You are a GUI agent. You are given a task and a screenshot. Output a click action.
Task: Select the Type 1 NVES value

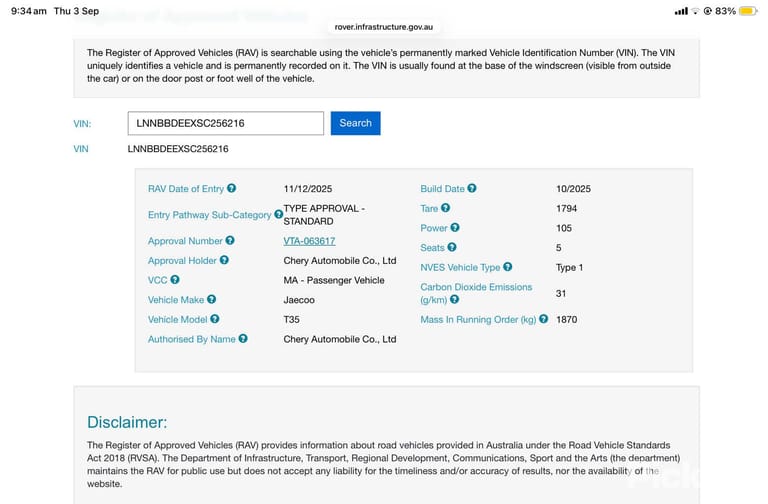(x=570, y=267)
